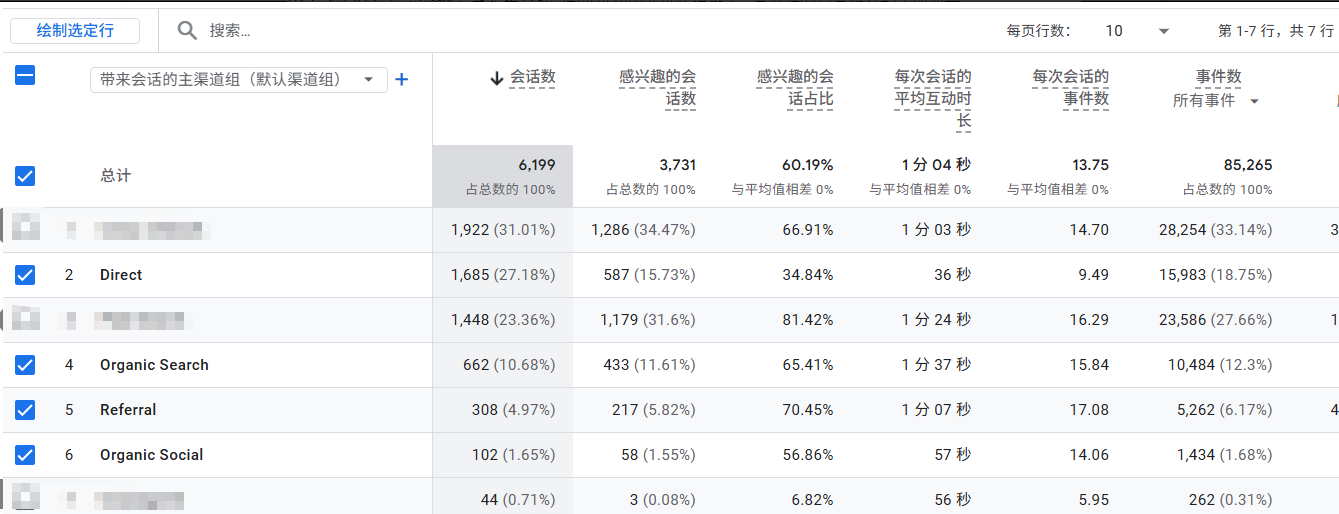Toggle the select-all rows header checkbox
Screen dimensions: 1339x514
tap(25, 75)
